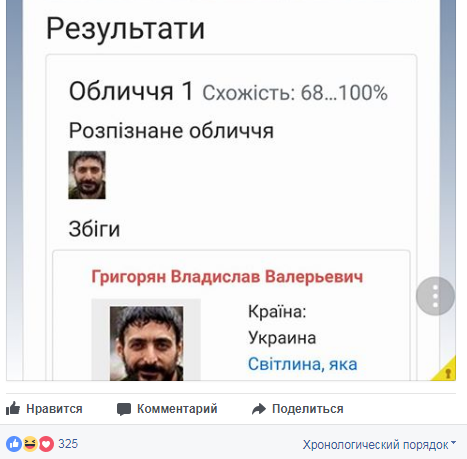467x459 pixels.
Task: Open the small recognized face thumbnail
Action: [87, 175]
